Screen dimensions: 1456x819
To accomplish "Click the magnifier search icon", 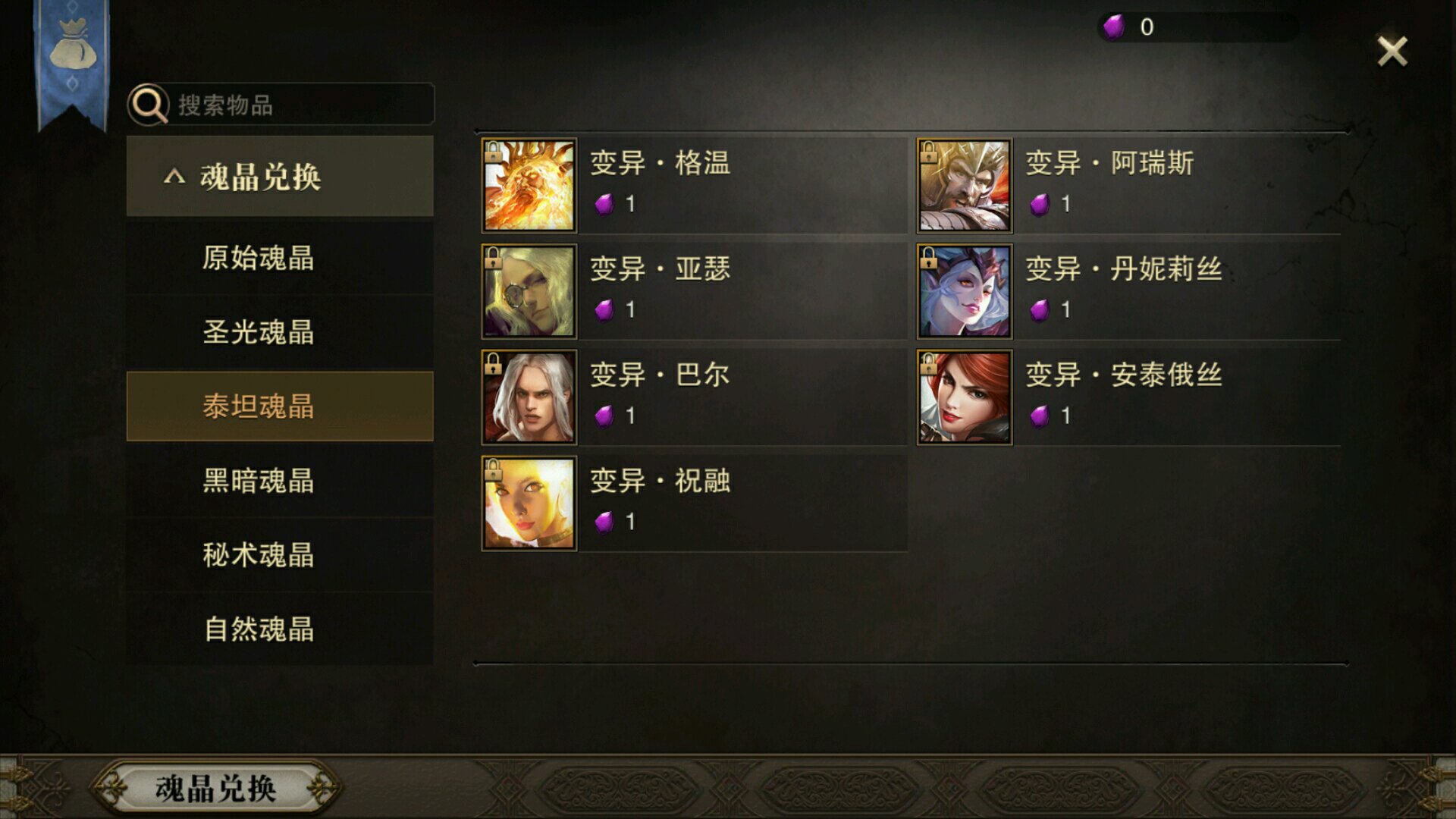I will (149, 104).
